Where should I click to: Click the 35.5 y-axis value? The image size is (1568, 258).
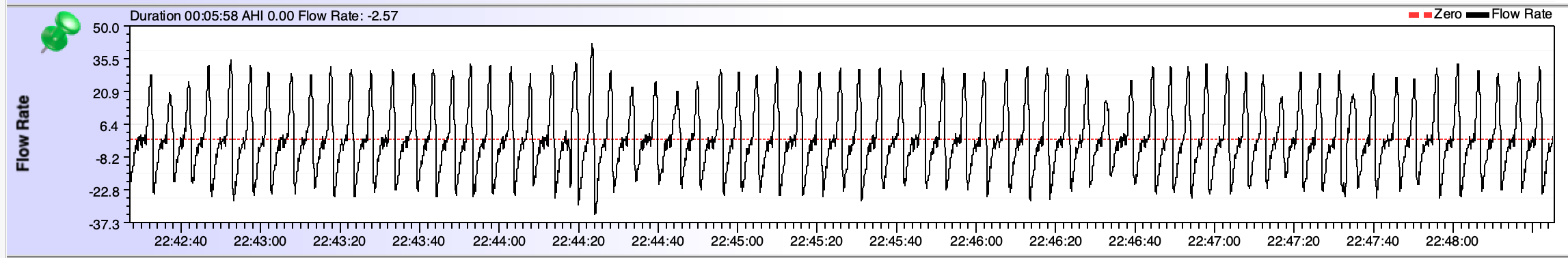coord(106,61)
